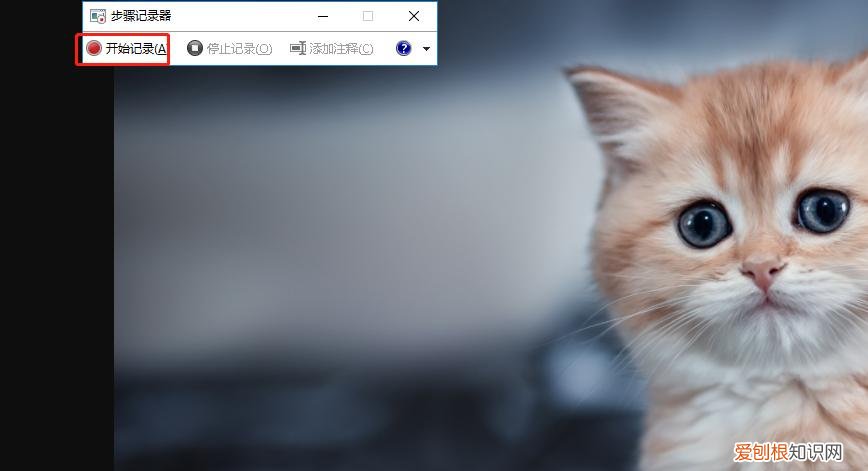Click the kitten's pink nose
868x471 pixels.
[x=764, y=271]
